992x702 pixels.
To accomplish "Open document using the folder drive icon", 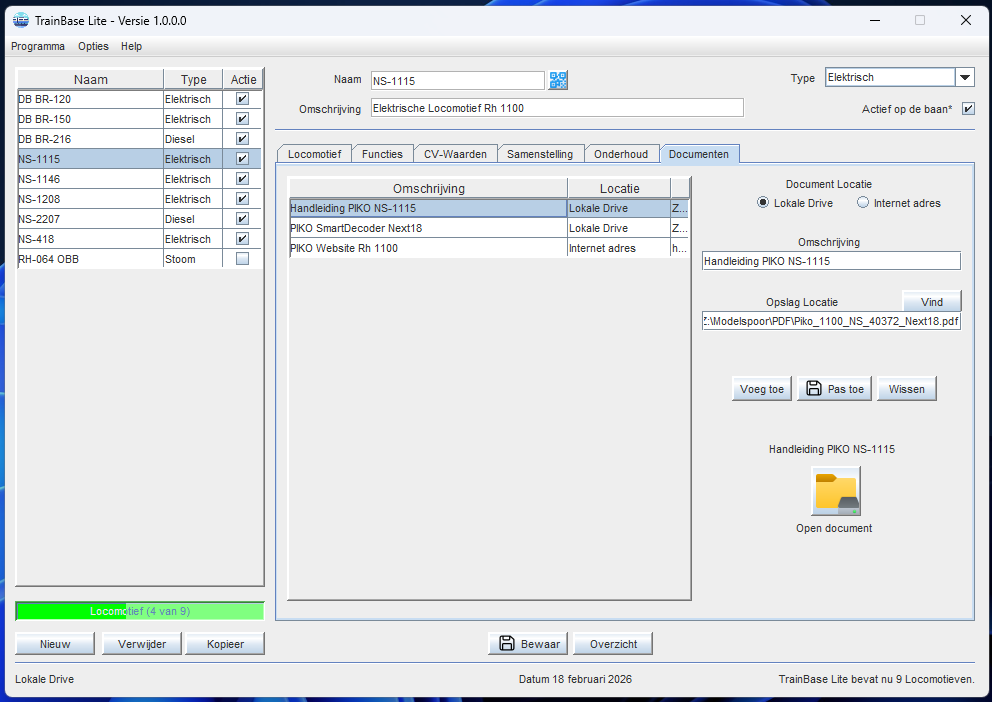I will [835, 491].
